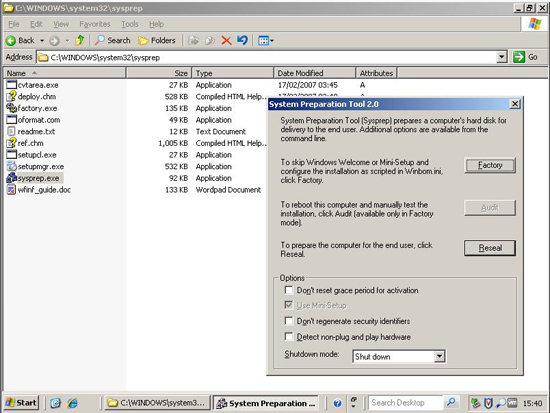This screenshot has width=550, height=413.
Task: Click the Reseal button
Action: point(490,248)
